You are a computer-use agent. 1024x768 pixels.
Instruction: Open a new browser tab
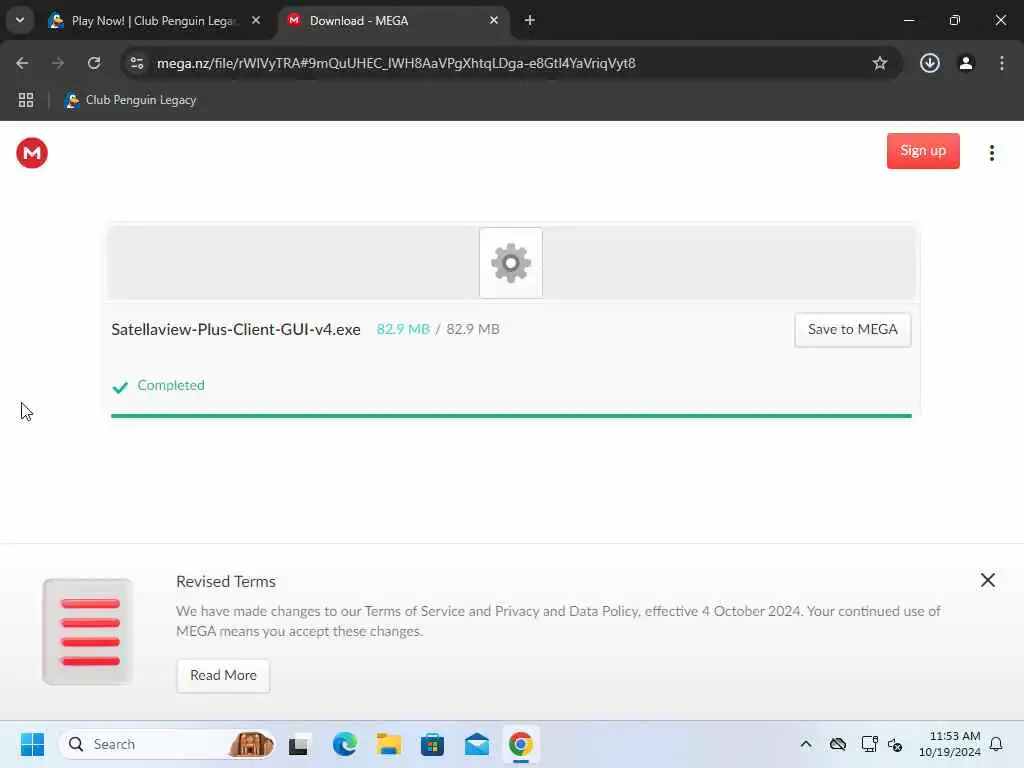tap(530, 20)
